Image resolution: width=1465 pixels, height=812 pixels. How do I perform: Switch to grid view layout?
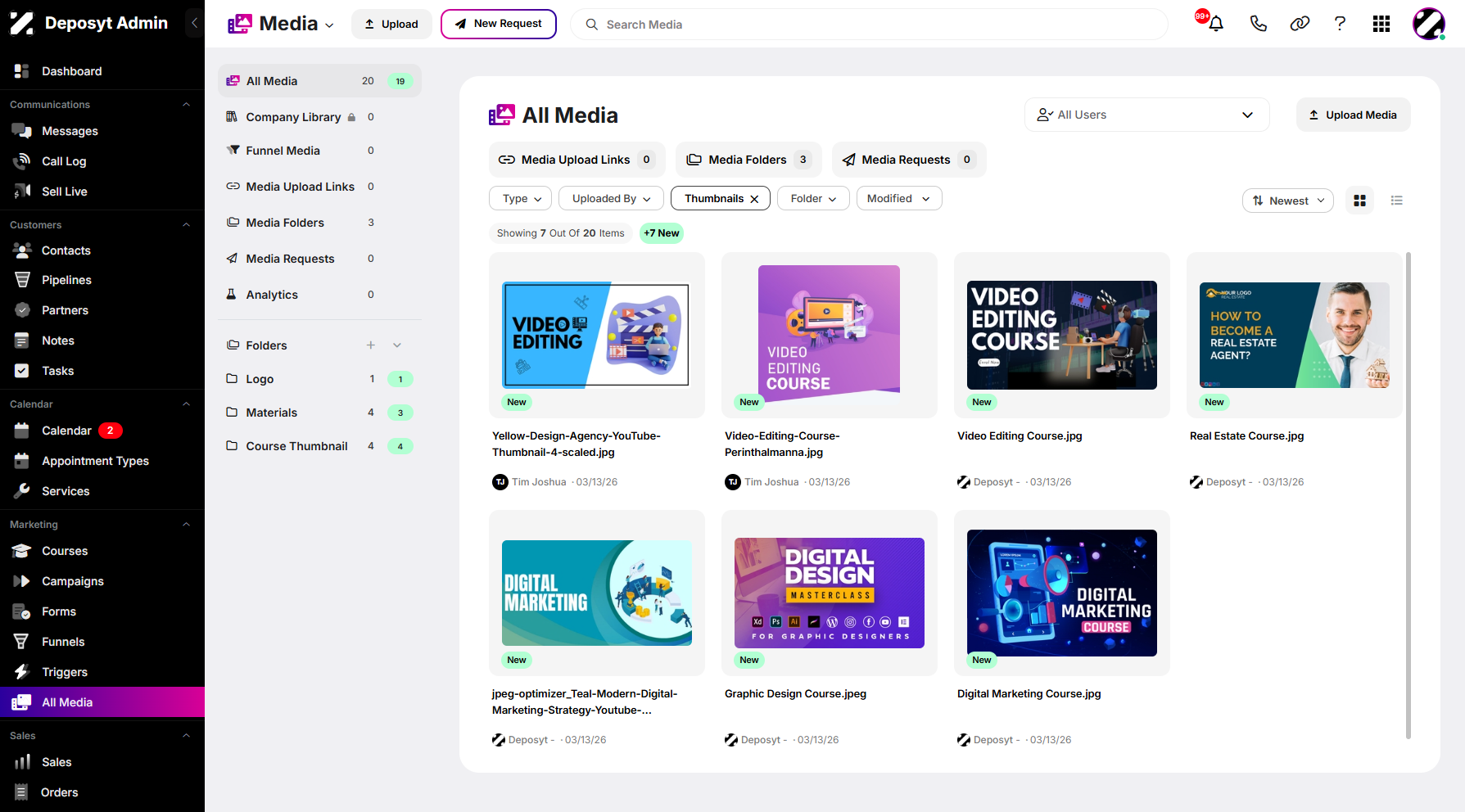[x=1360, y=201]
